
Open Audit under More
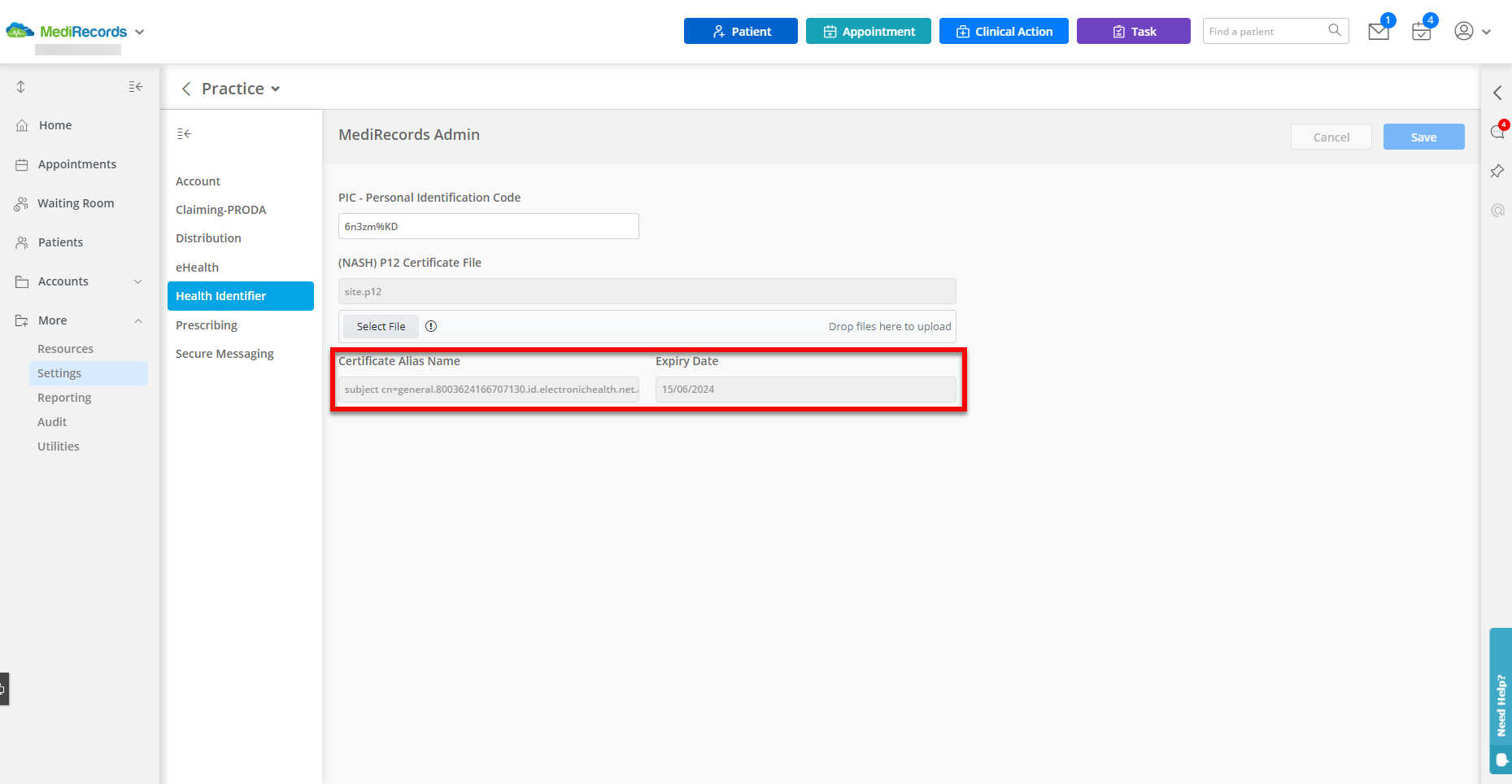(52, 422)
